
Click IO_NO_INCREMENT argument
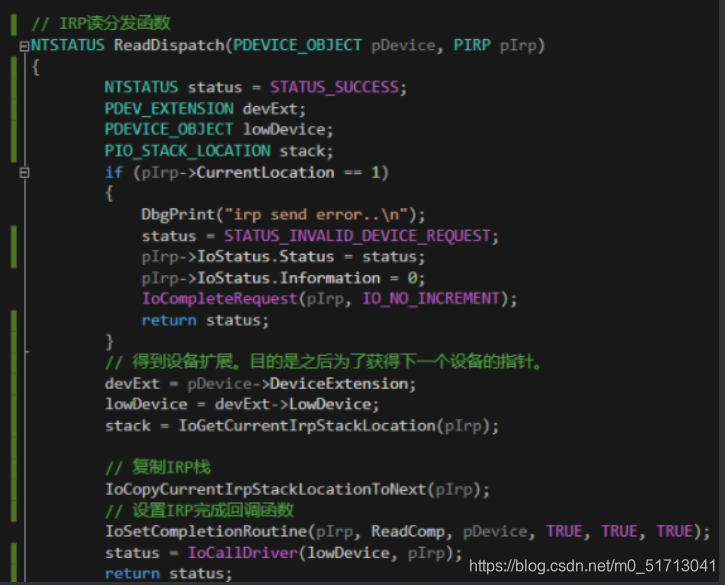(x=431, y=299)
